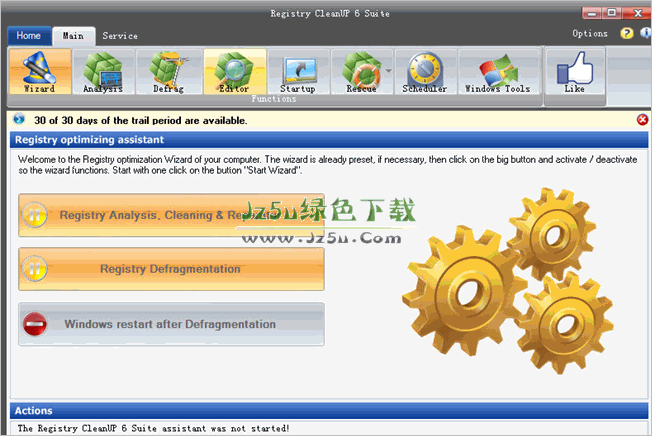Open the Startup manager

coord(298,71)
